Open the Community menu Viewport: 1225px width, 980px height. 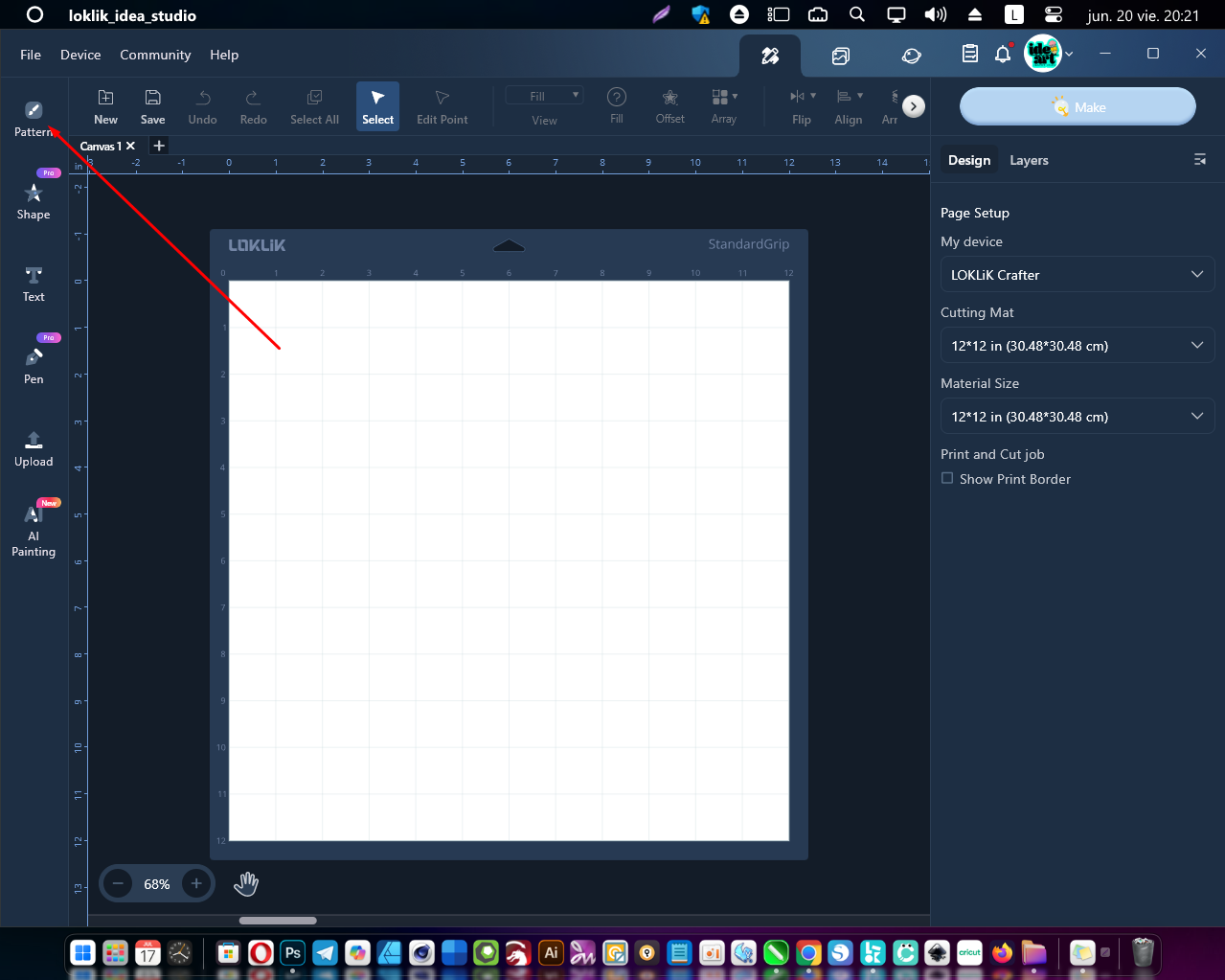click(x=155, y=55)
